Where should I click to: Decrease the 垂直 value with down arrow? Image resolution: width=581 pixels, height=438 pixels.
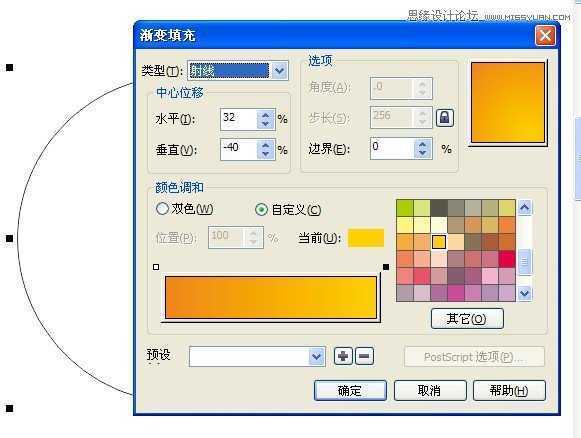point(265,155)
